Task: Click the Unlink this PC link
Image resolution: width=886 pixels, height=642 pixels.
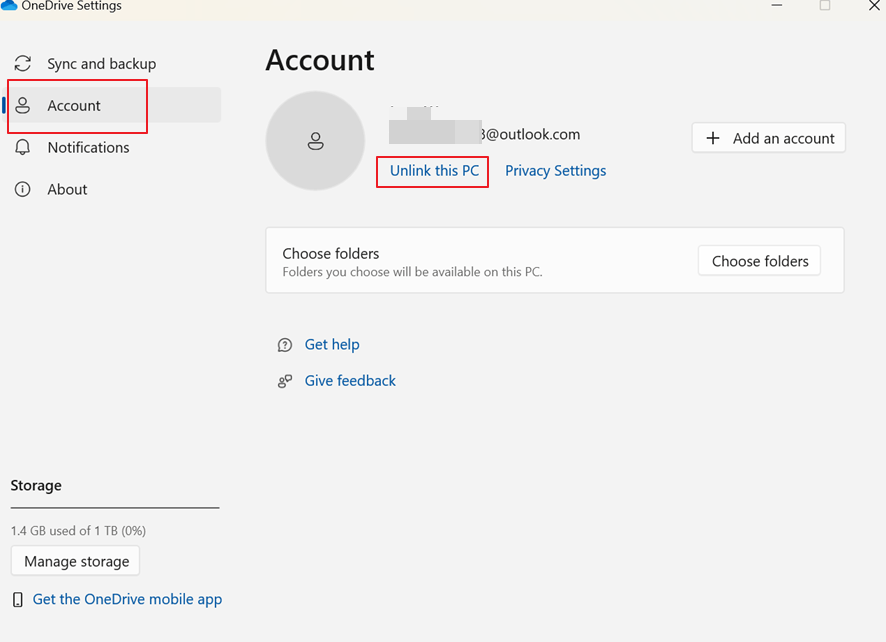Action: (435, 171)
